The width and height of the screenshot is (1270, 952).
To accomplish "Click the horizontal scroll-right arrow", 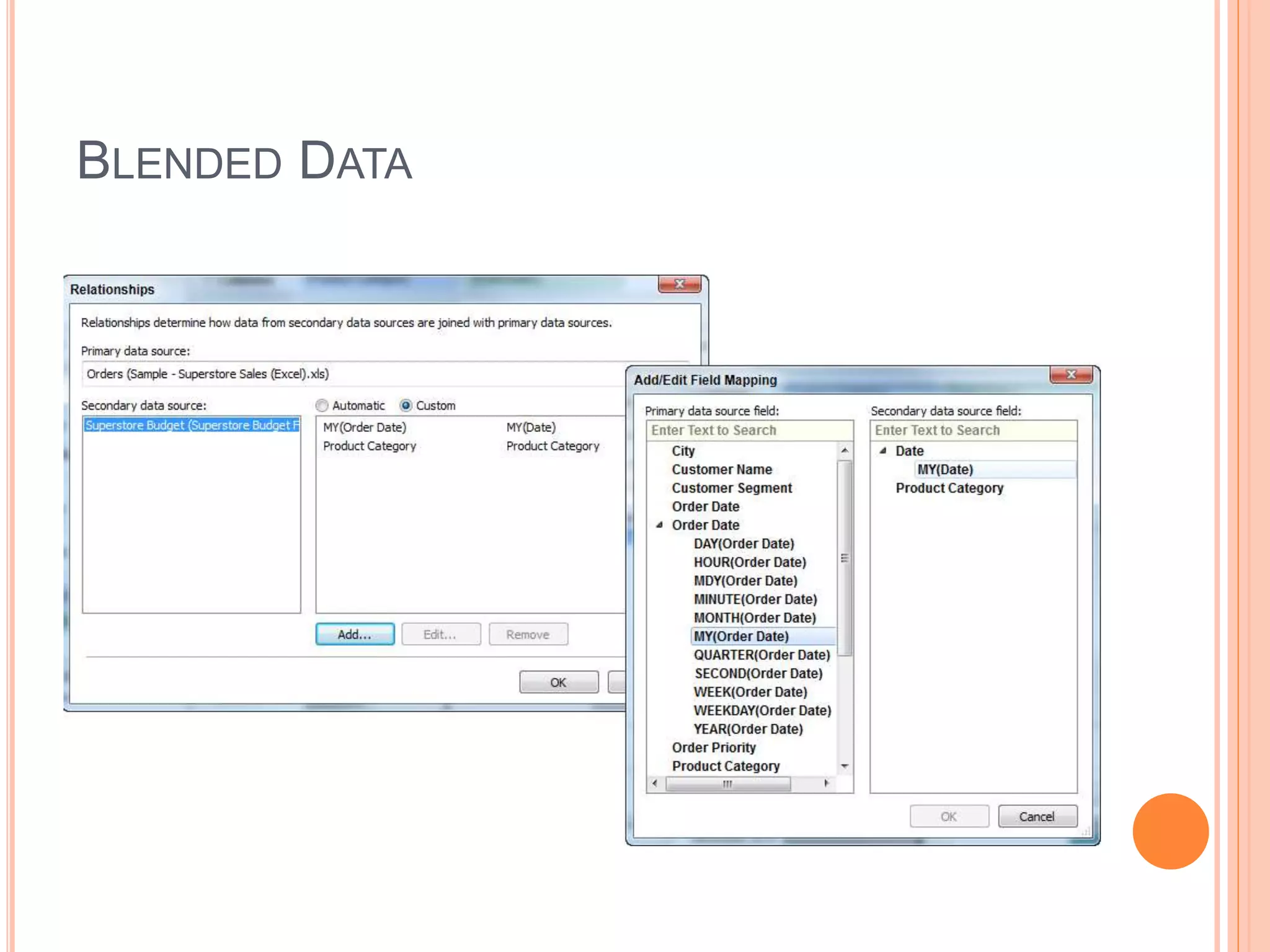I will 827,783.
